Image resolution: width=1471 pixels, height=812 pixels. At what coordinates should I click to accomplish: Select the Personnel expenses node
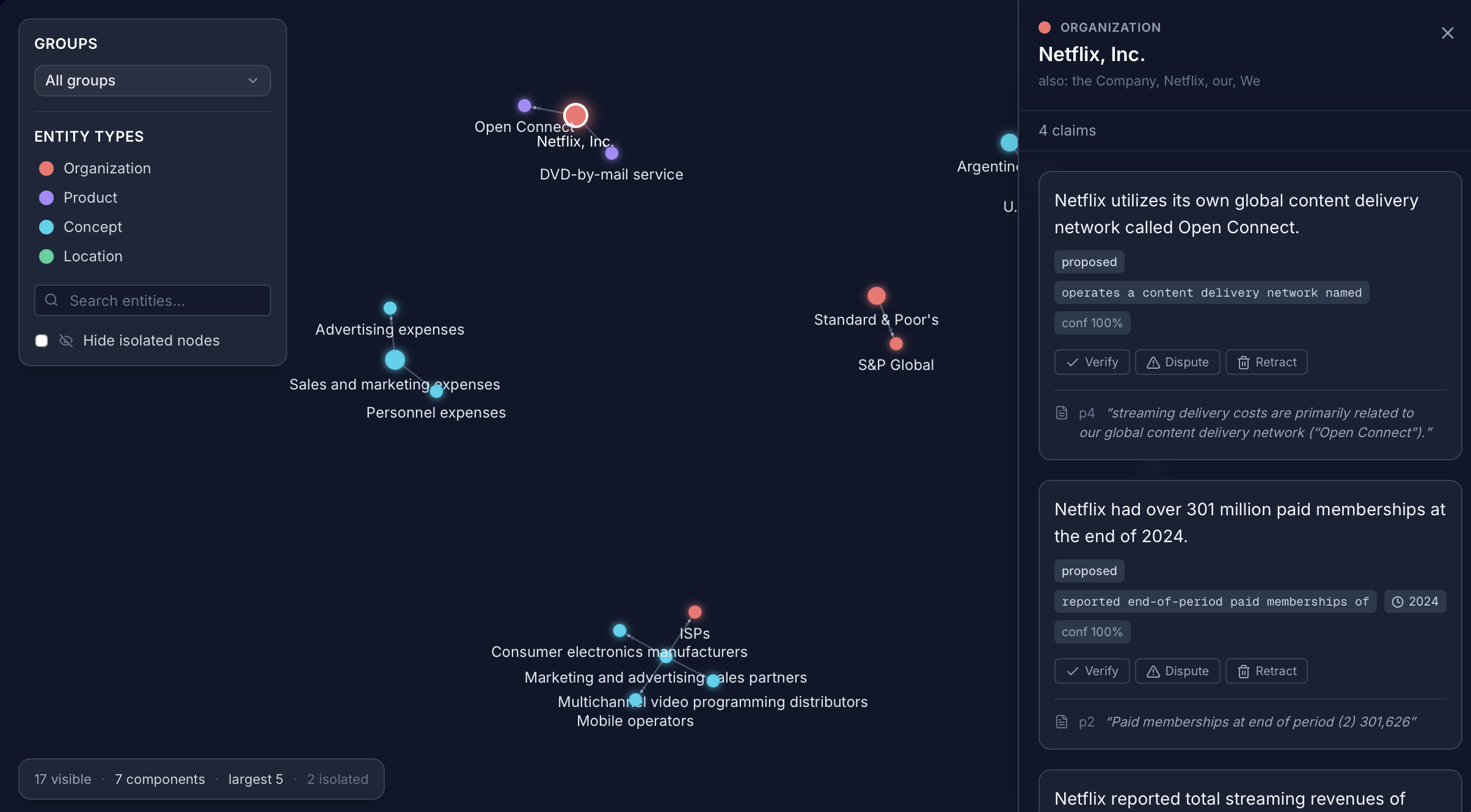(436, 391)
